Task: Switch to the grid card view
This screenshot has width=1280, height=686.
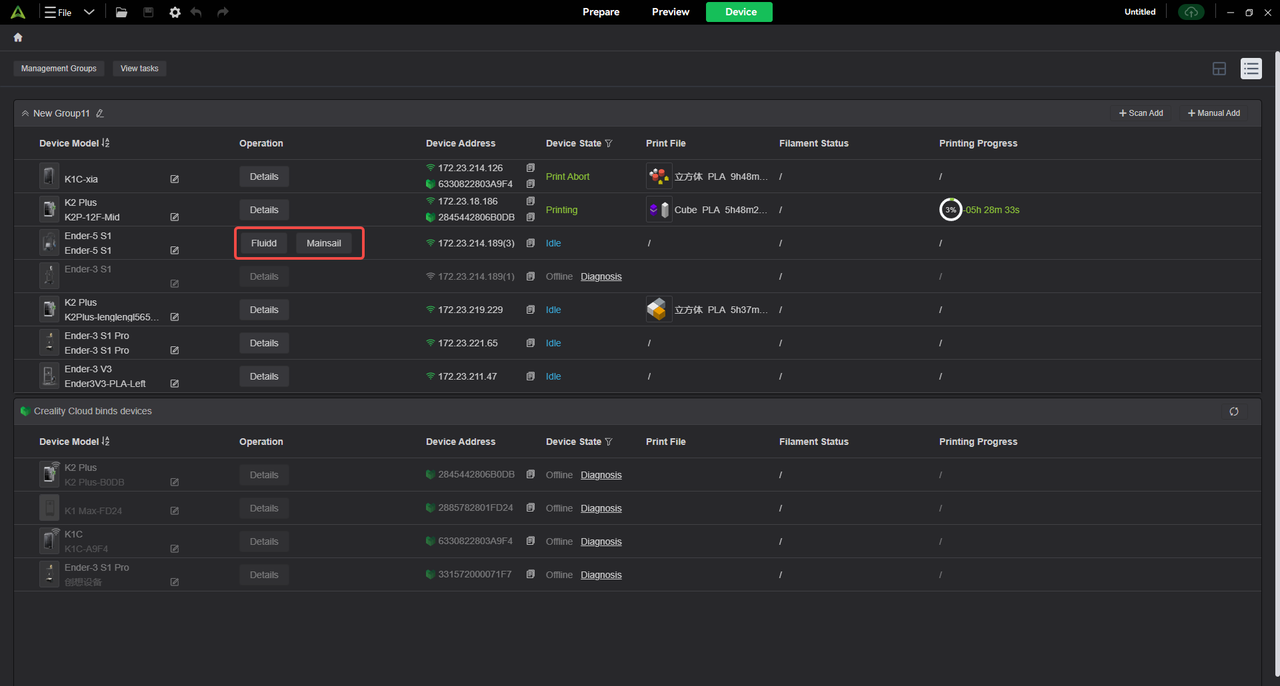Action: click(1219, 68)
